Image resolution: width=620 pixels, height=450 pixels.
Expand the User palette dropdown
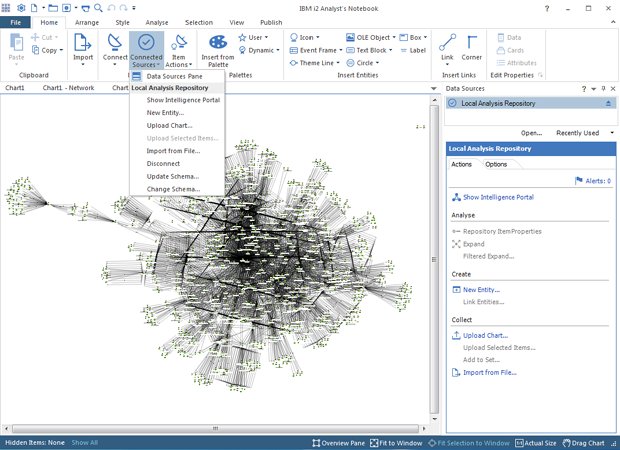click(266, 38)
